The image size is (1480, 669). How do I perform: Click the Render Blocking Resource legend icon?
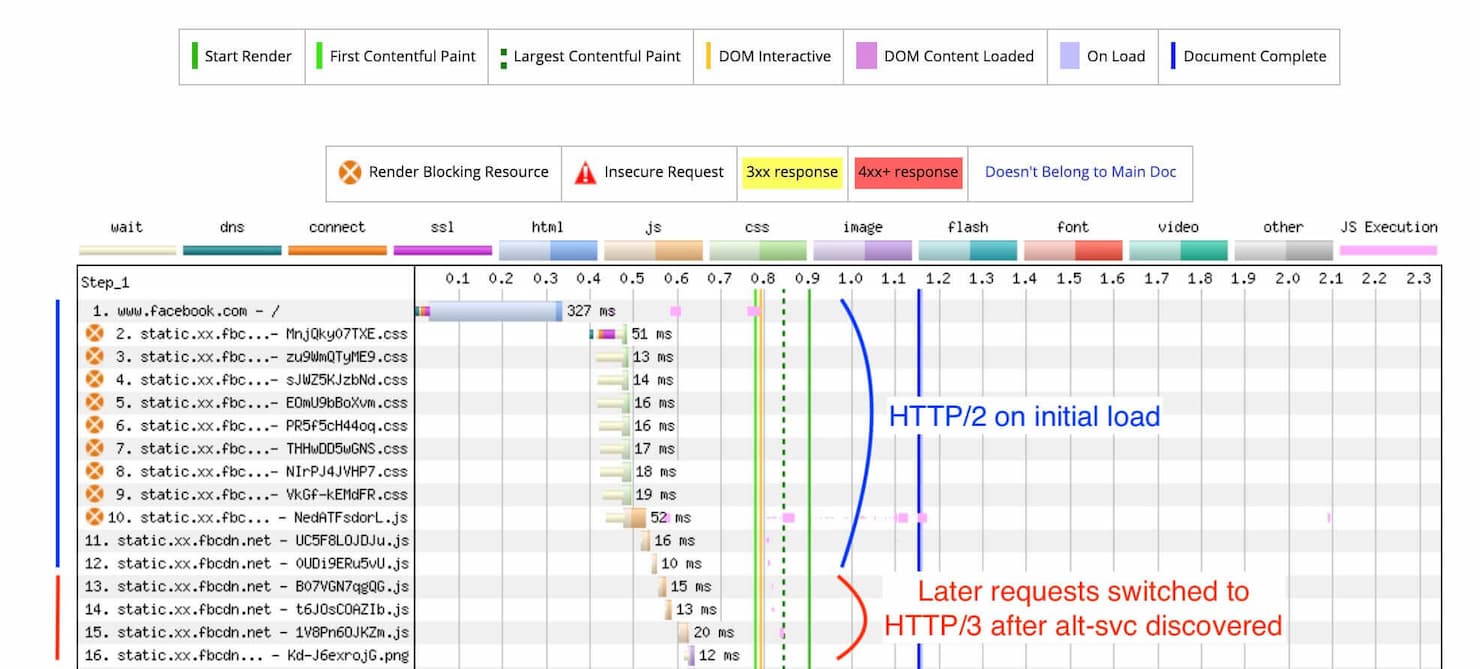coord(349,173)
